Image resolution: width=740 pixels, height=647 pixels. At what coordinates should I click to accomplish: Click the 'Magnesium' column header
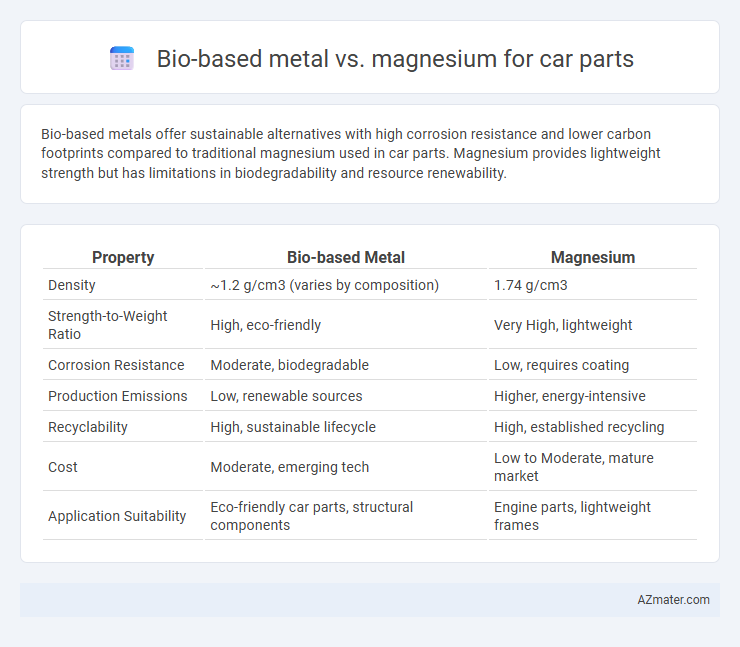593,257
